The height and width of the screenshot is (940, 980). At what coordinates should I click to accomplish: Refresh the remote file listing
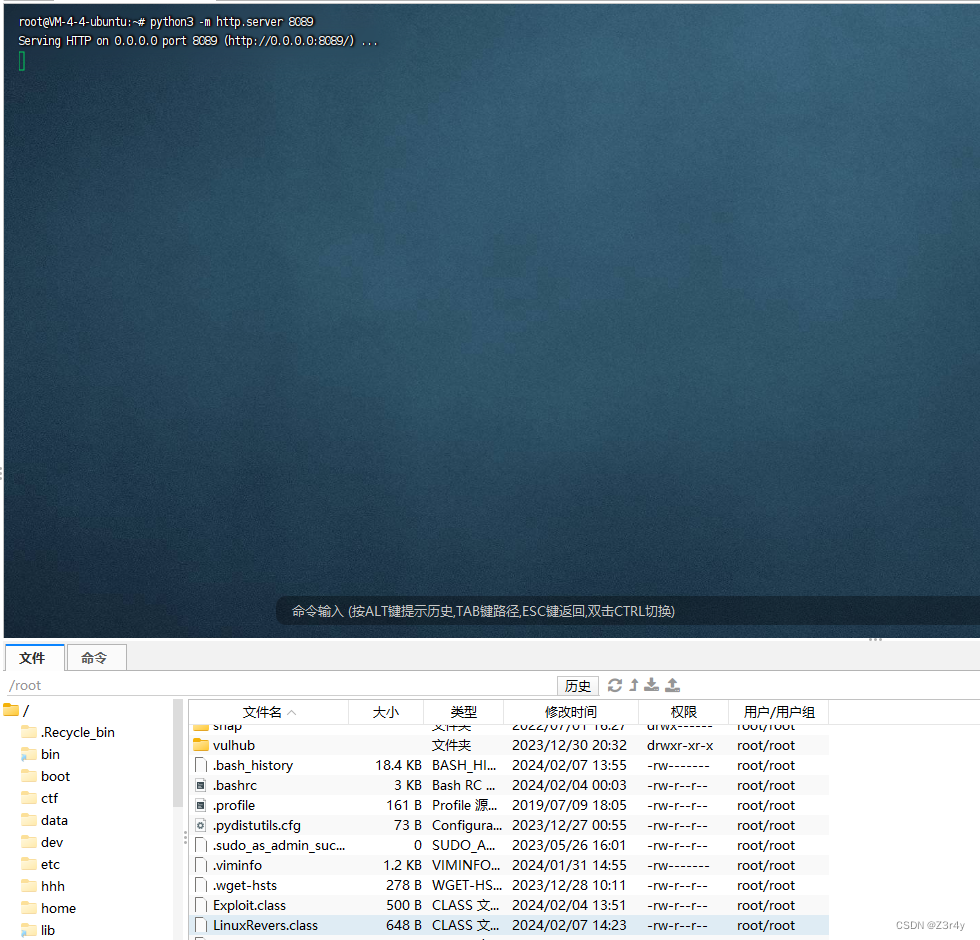tap(615, 685)
